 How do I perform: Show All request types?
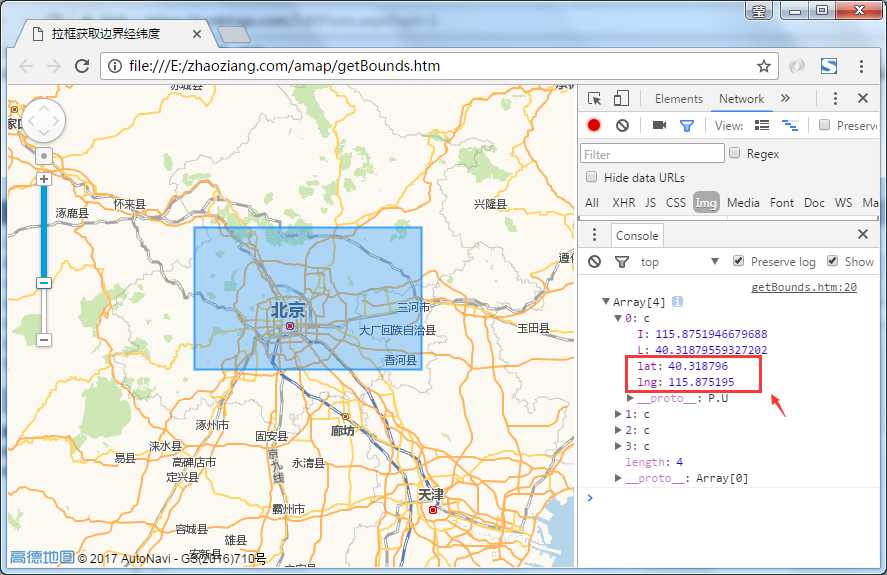(x=592, y=203)
